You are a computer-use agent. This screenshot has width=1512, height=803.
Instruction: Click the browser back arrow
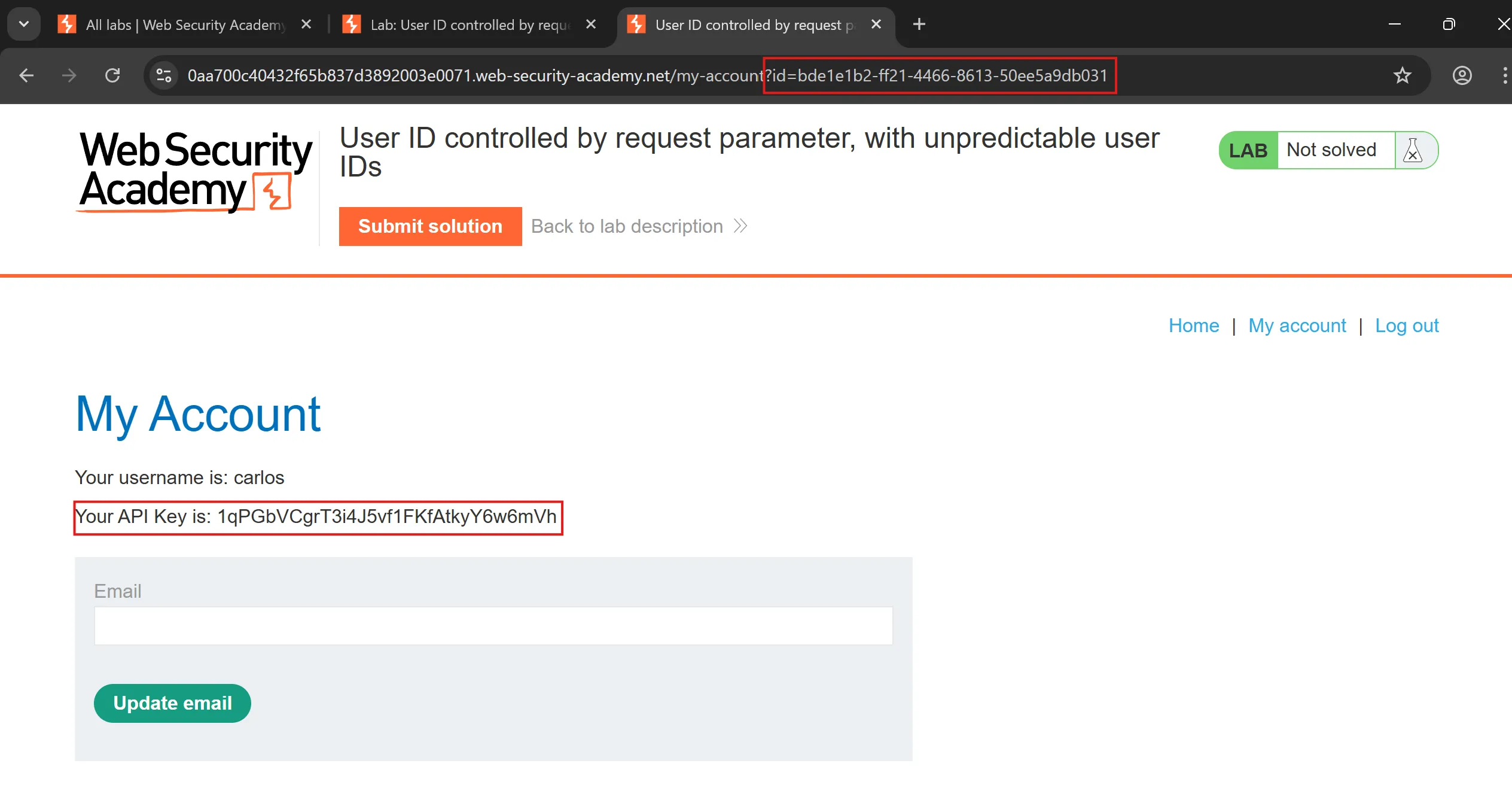click(26, 75)
